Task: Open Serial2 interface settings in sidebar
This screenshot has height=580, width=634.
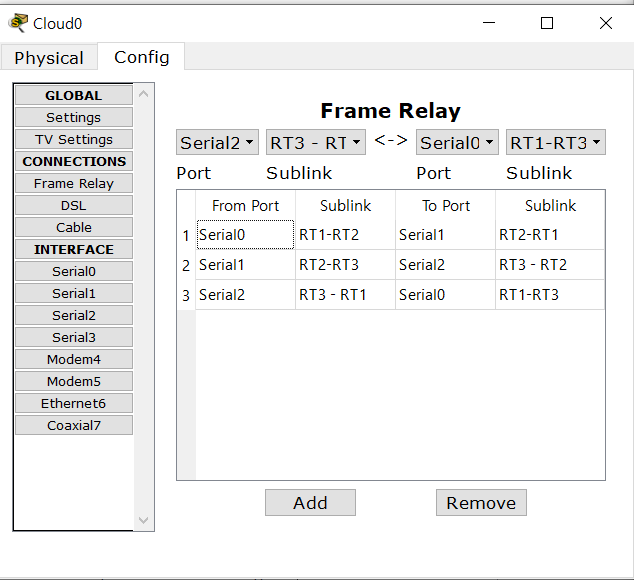Action: [x=74, y=315]
